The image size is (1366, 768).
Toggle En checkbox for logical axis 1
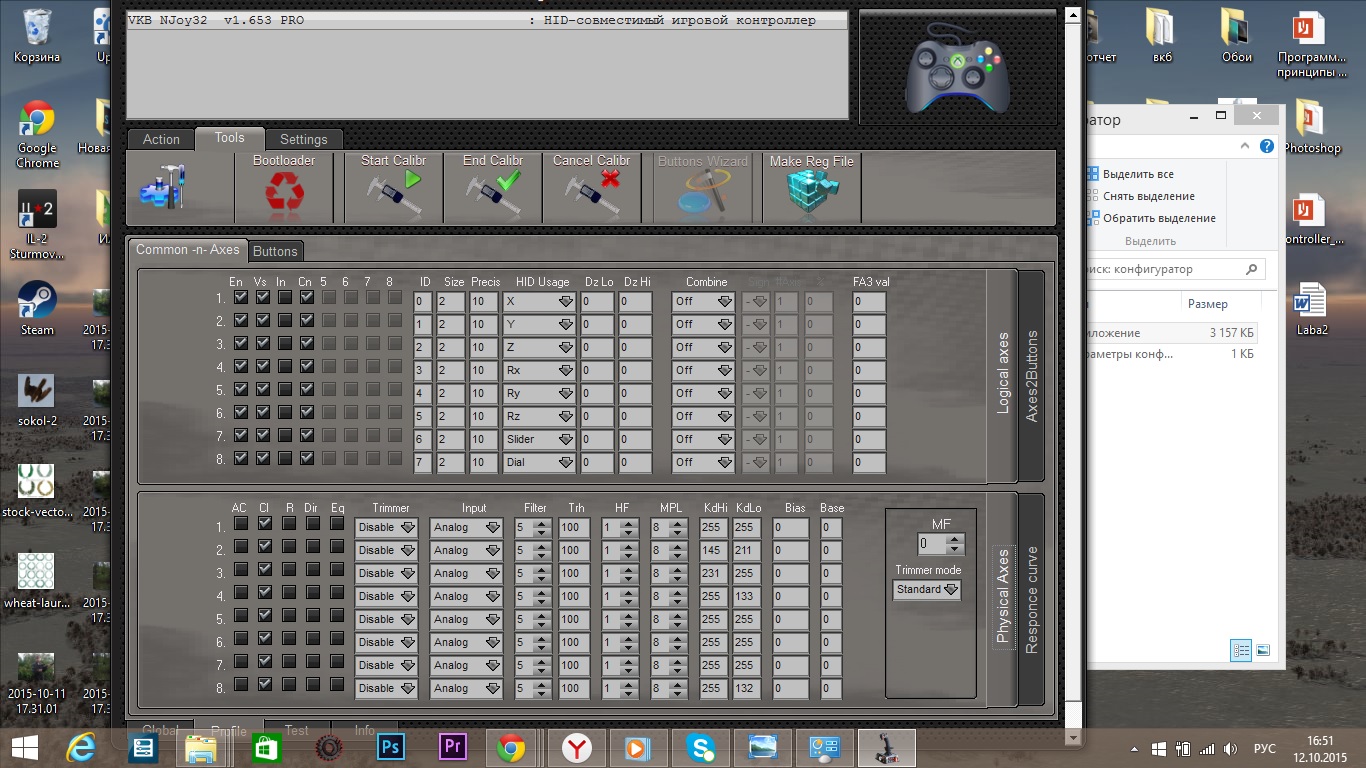pyautogui.click(x=240, y=297)
